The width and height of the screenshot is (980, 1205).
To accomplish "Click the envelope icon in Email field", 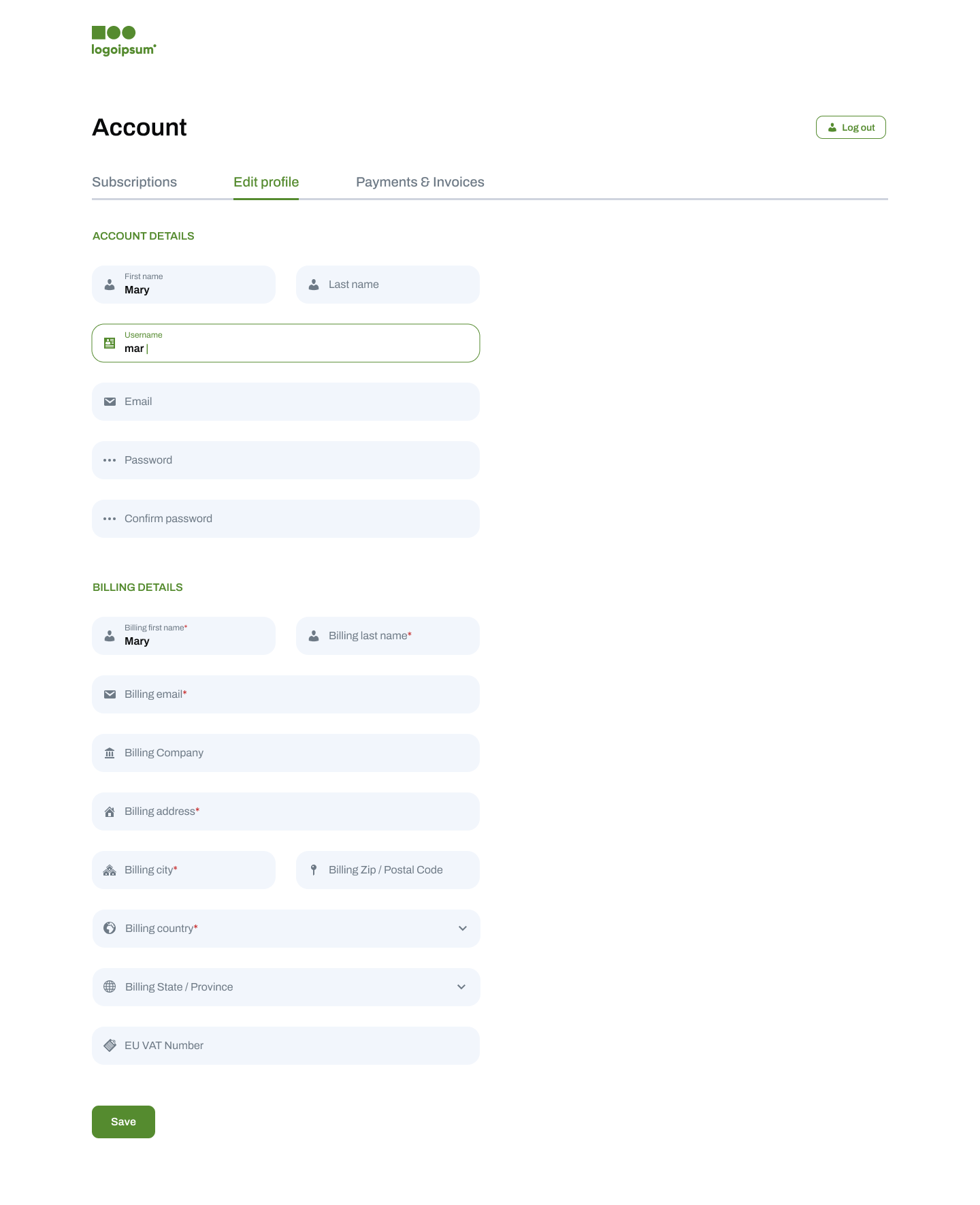I will point(110,402).
